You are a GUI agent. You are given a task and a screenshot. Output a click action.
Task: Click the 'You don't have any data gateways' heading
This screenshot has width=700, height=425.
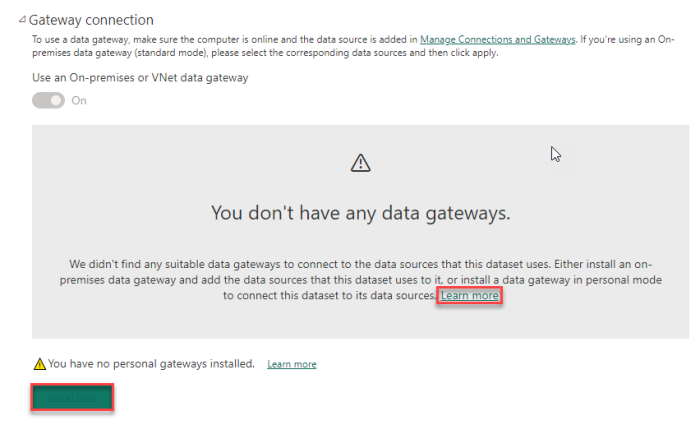[x=360, y=213]
